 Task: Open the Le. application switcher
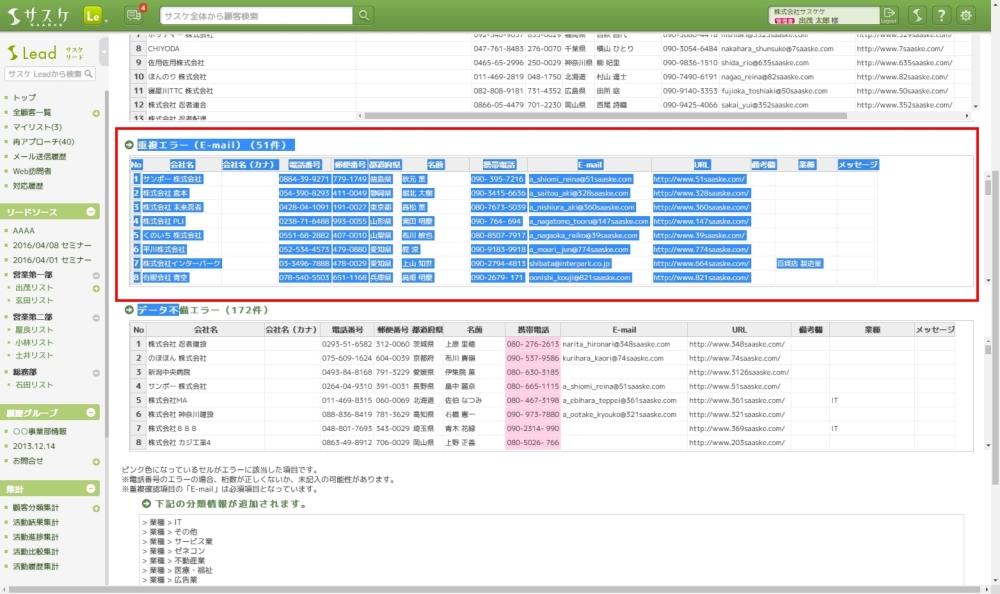95,15
